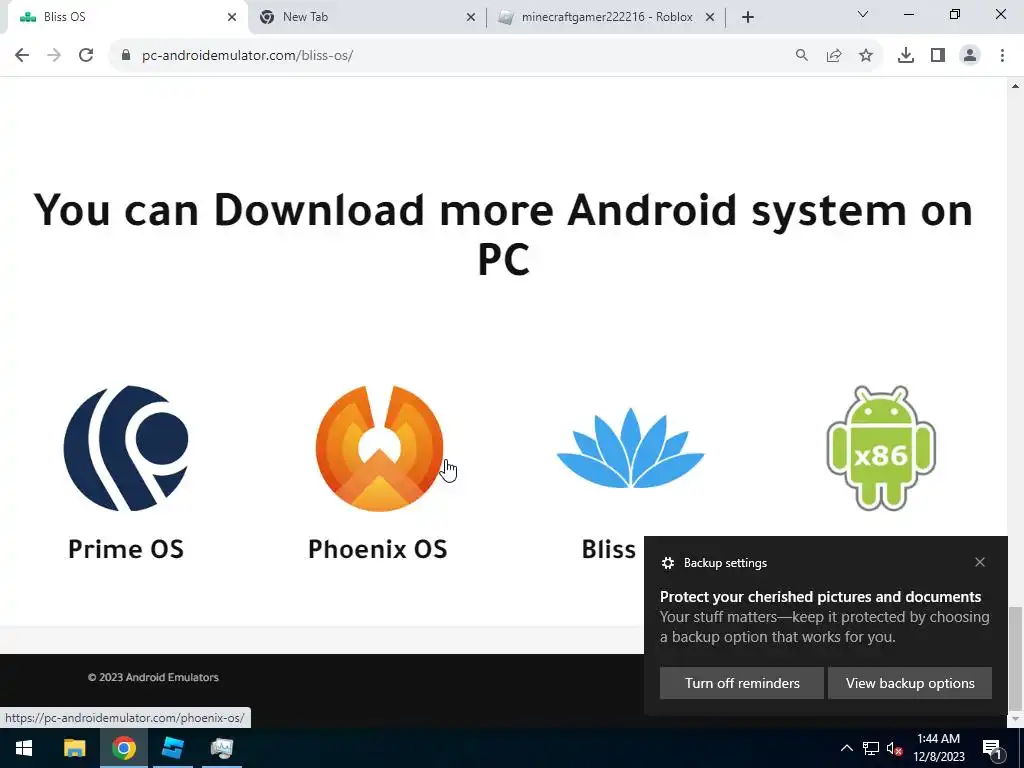This screenshot has width=1024, height=768.
Task: Click the Phoenix OS orange logo
Action: click(x=379, y=448)
